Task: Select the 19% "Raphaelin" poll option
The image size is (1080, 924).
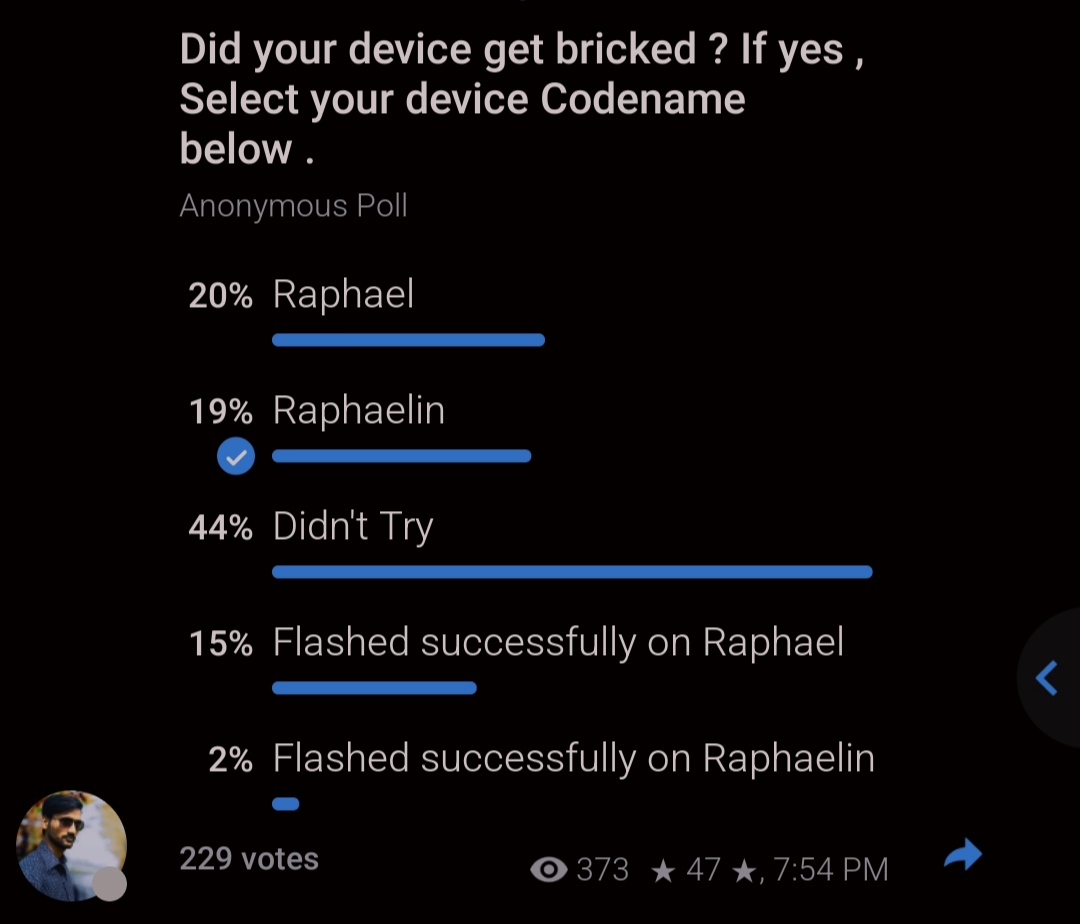Action: [358, 411]
